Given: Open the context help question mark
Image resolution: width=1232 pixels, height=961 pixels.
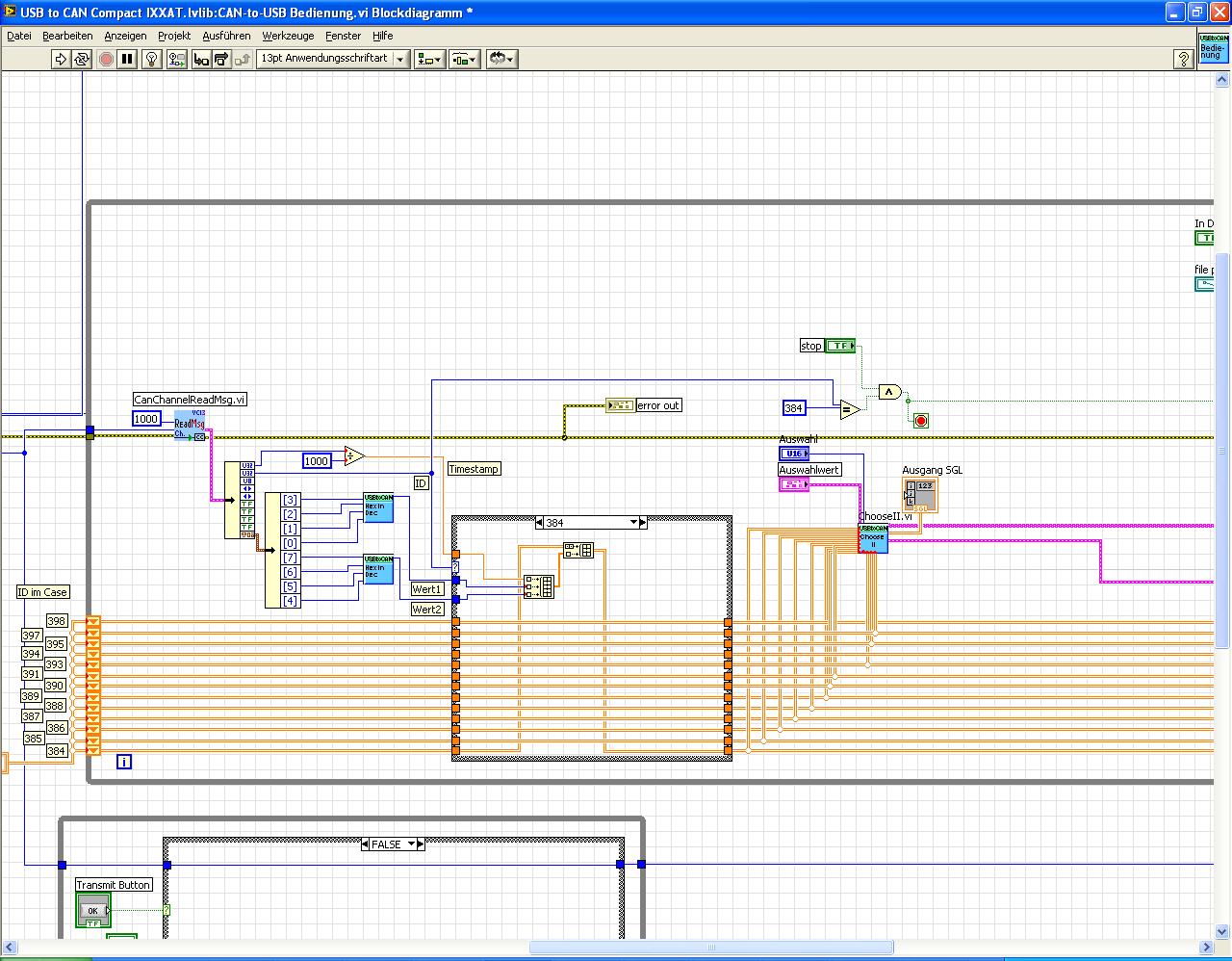Looking at the screenshot, I should (1184, 60).
